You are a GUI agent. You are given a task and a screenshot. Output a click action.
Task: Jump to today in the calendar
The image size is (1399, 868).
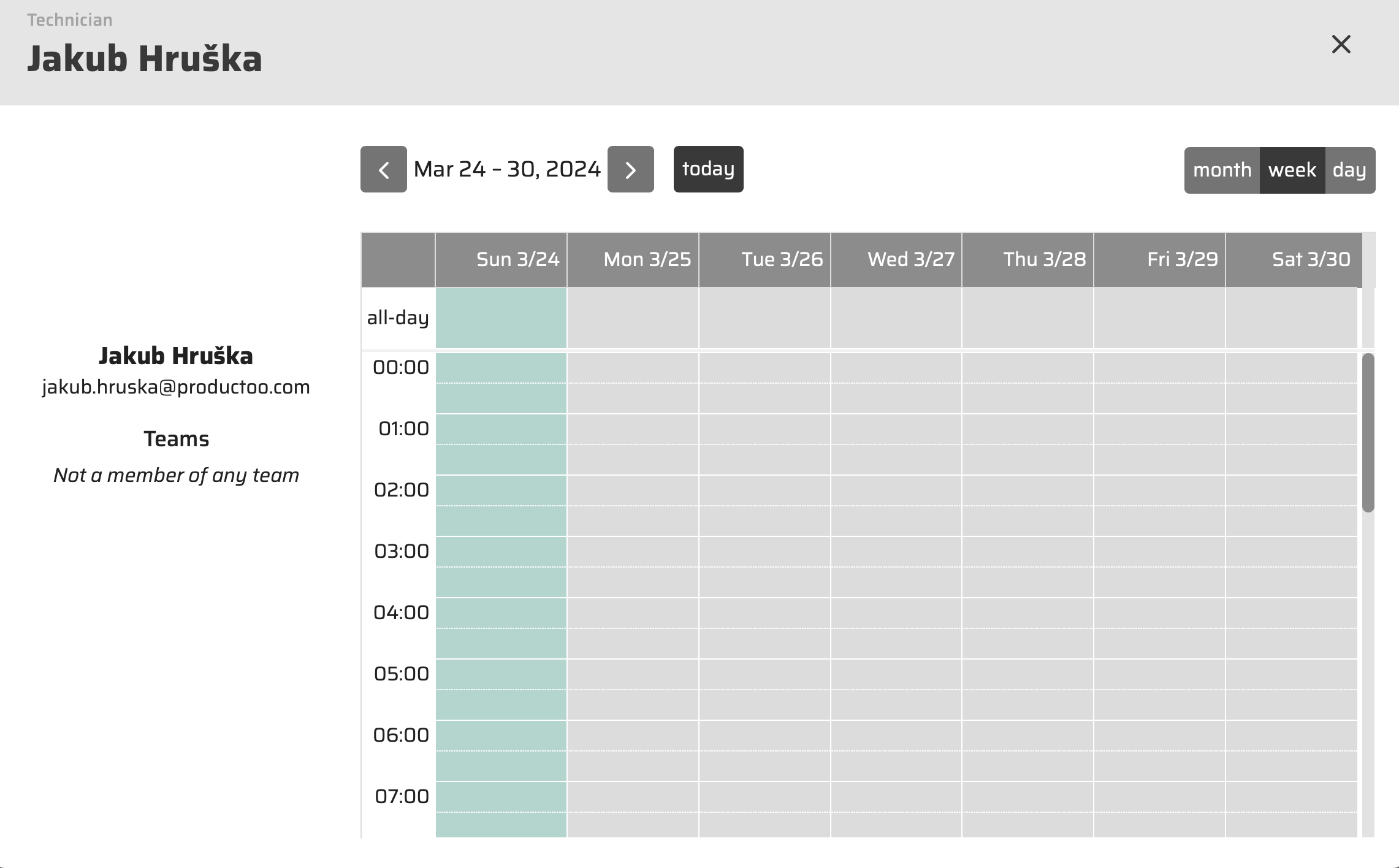(708, 169)
